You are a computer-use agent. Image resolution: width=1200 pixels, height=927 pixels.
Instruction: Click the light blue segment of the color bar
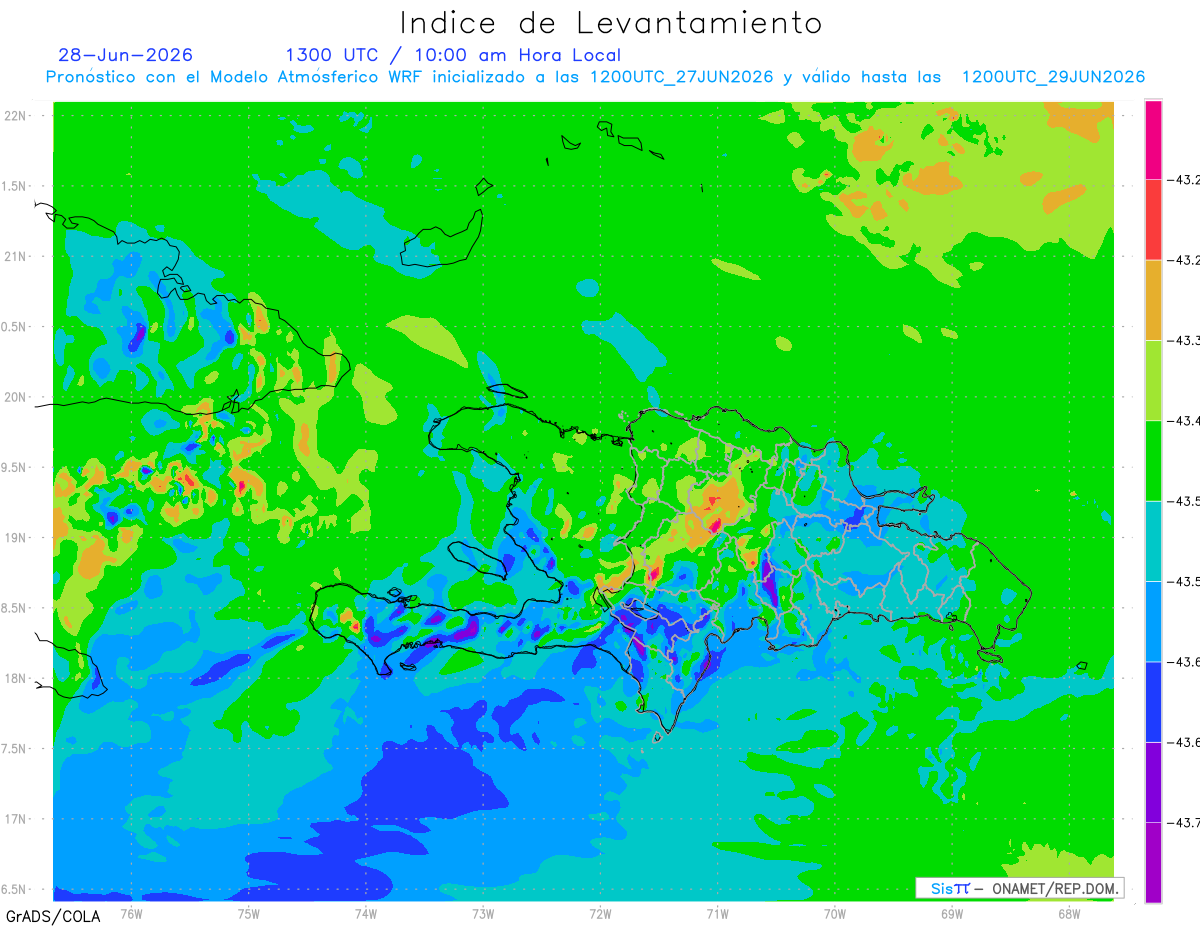coord(1153,621)
